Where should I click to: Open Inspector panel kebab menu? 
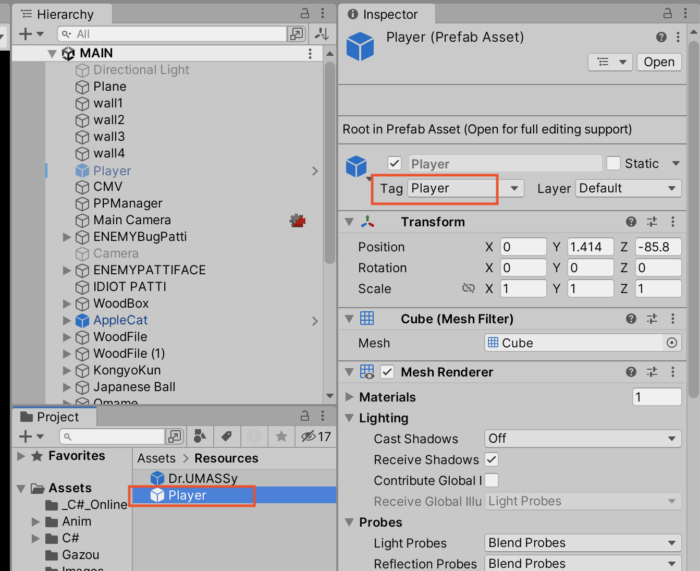coord(685,13)
